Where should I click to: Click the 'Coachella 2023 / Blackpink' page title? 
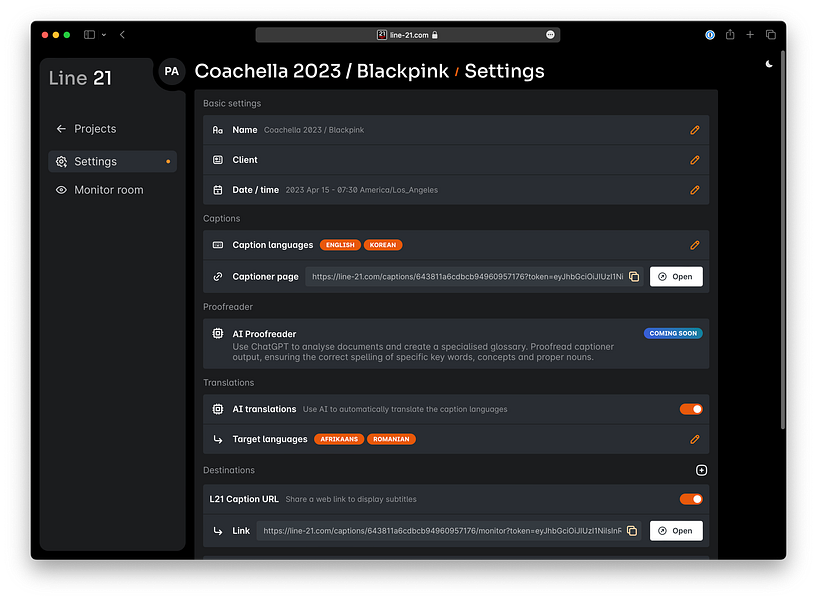(321, 71)
